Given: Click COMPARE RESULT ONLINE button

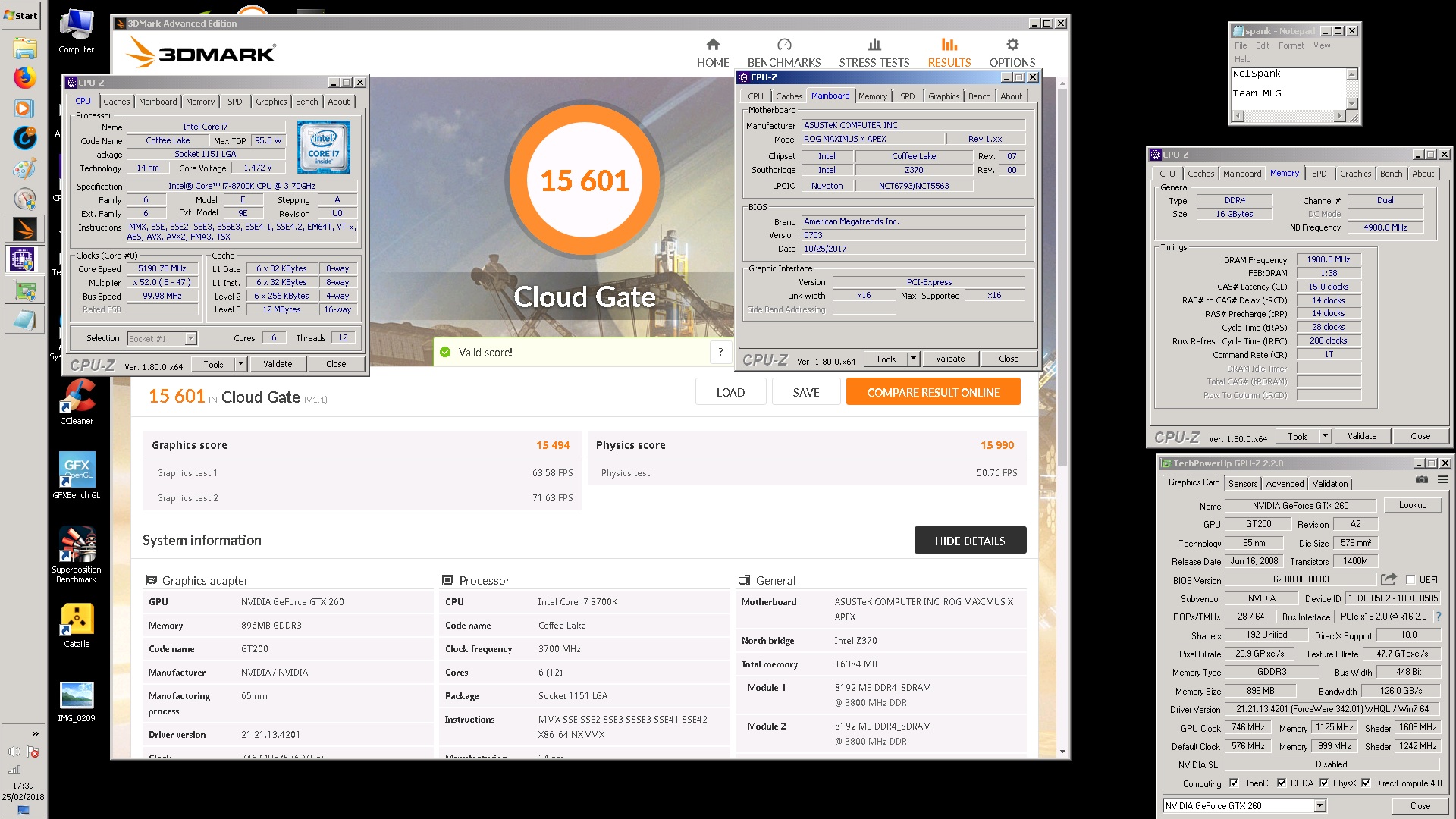Looking at the screenshot, I should 933,392.
